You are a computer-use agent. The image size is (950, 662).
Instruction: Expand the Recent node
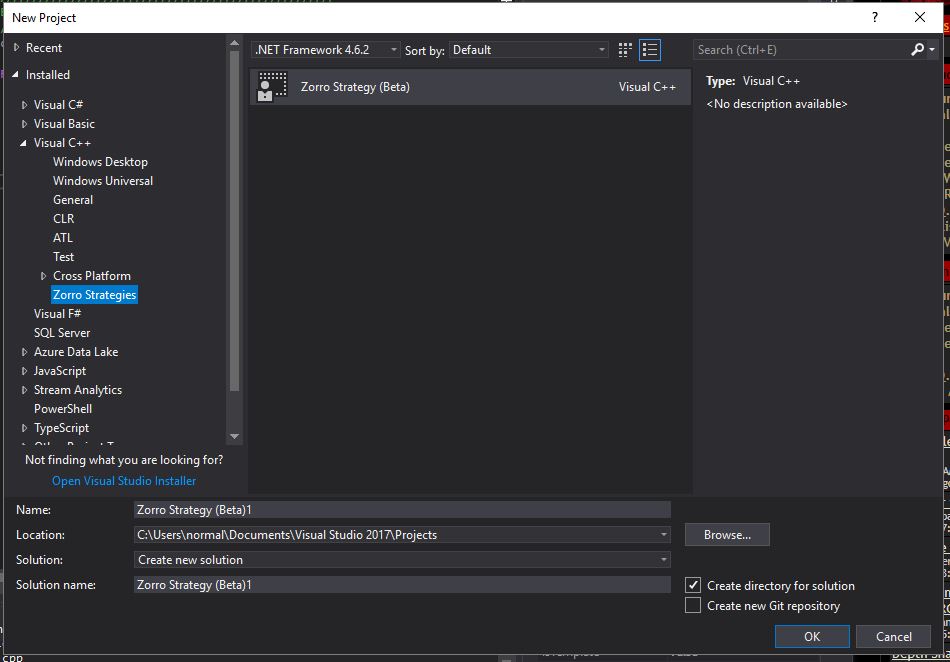click(x=16, y=47)
